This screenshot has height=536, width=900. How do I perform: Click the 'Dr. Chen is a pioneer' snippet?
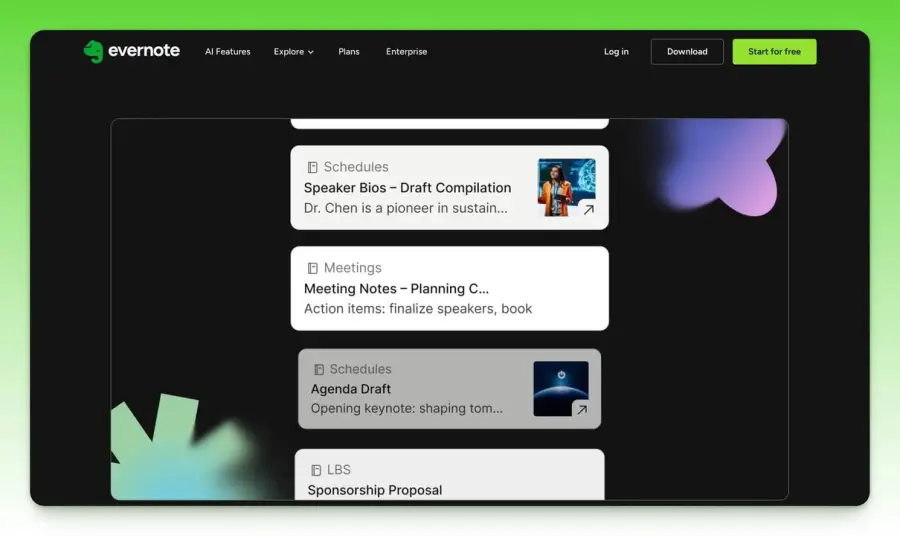coord(406,208)
